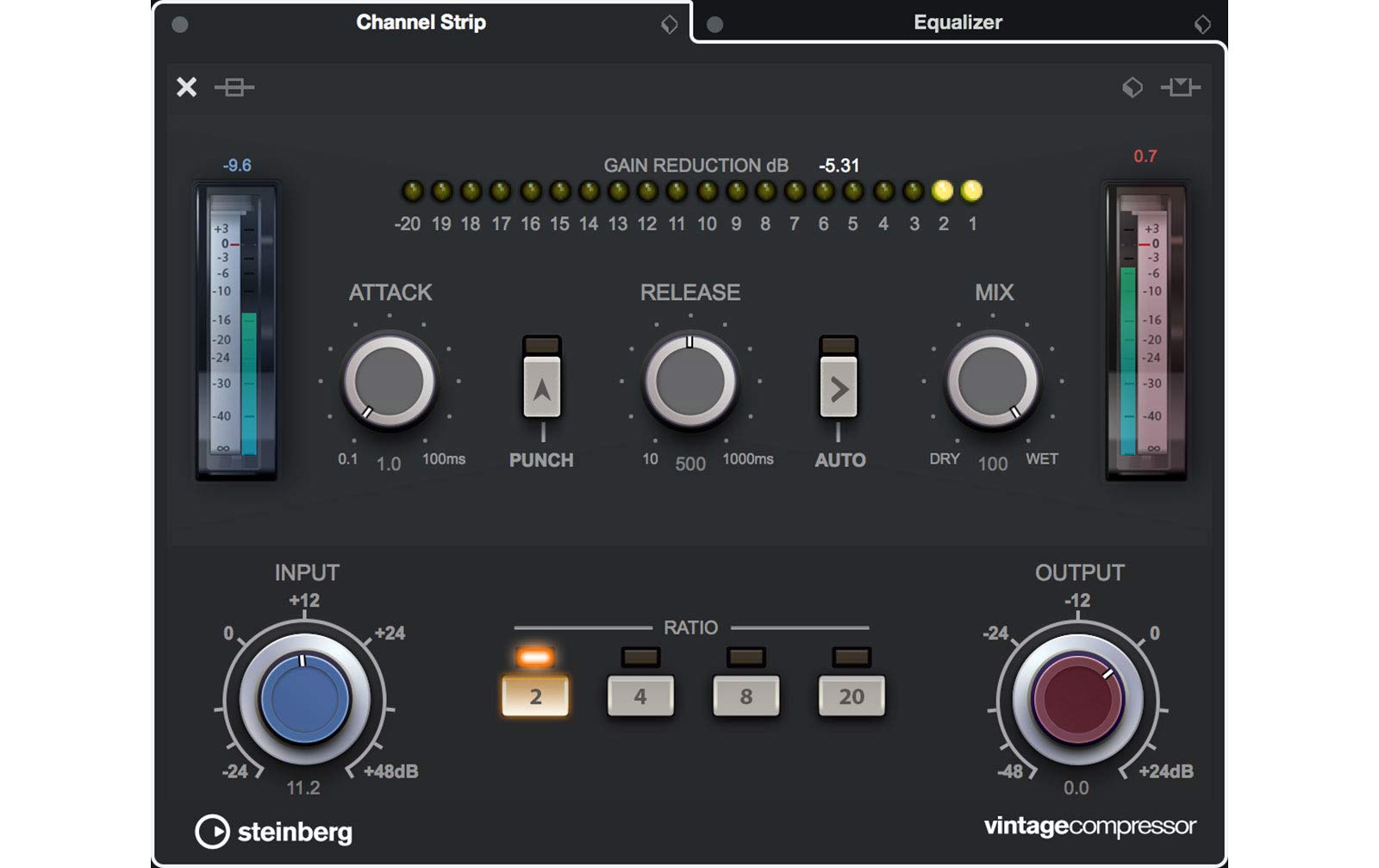Viewport: 1379px width, 868px height.
Task: Select ratio 4 for compression
Action: tap(640, 695)
